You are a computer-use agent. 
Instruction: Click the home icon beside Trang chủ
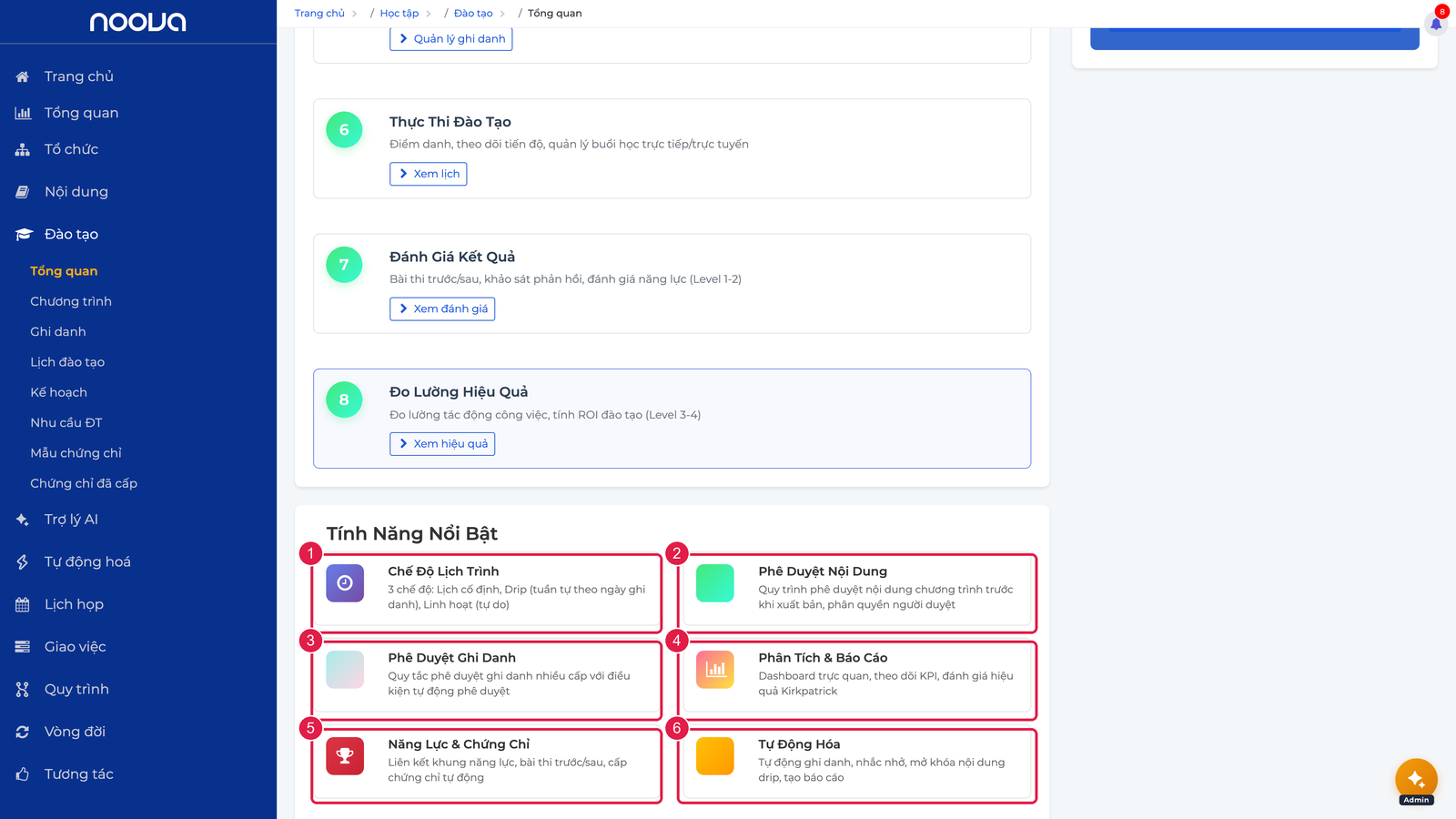click(23, 76)
